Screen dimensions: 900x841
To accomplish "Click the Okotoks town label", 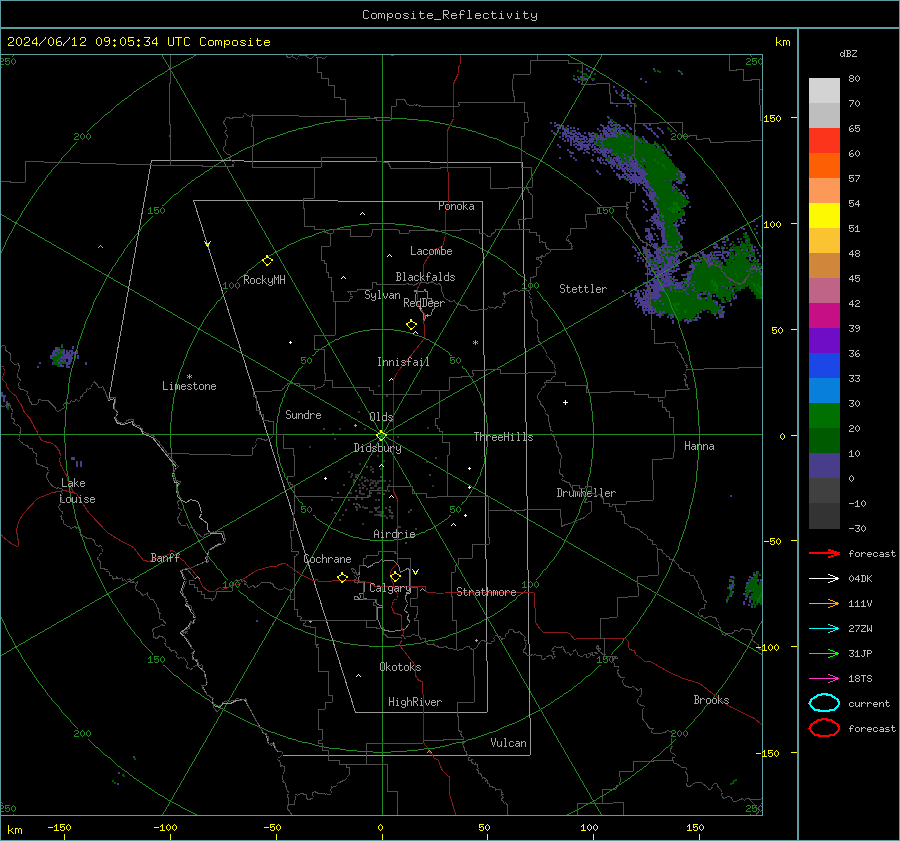I will pos(400,667).
